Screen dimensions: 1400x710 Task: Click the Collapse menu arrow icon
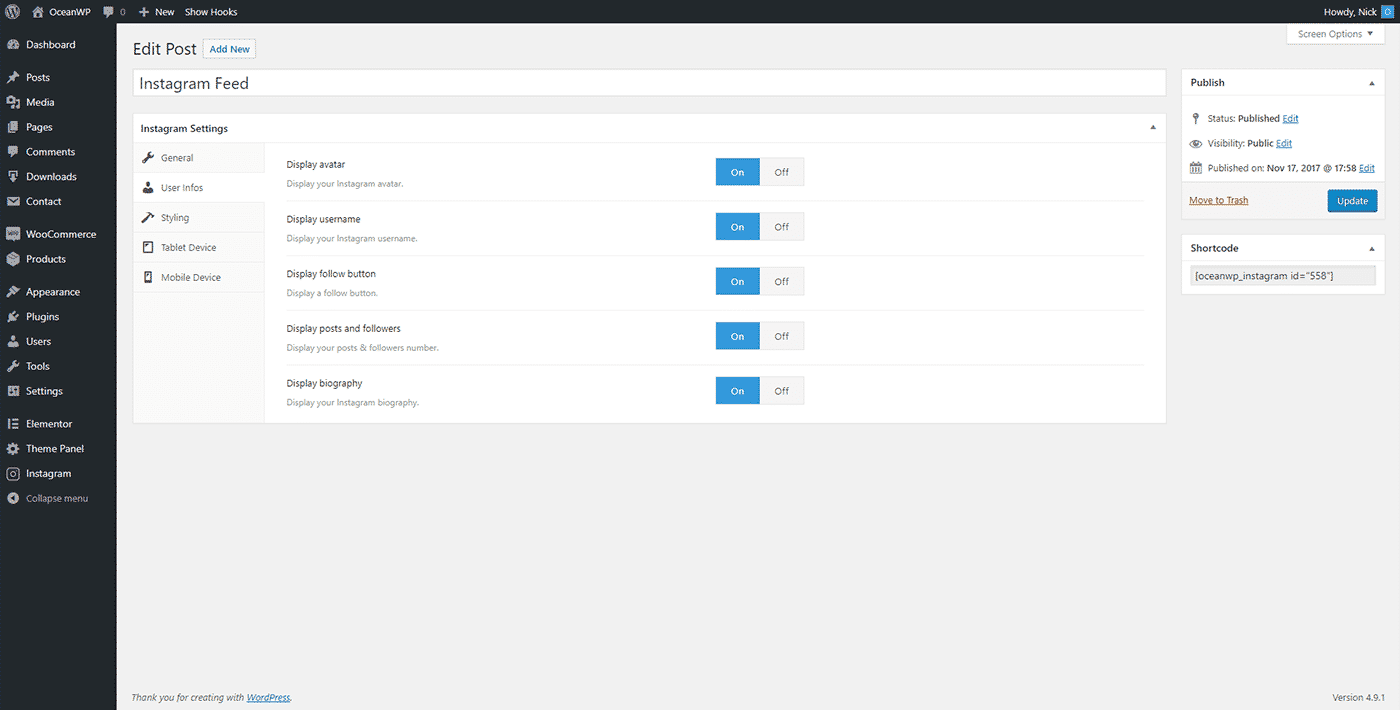pyautogui.click(x=13, y=498)
